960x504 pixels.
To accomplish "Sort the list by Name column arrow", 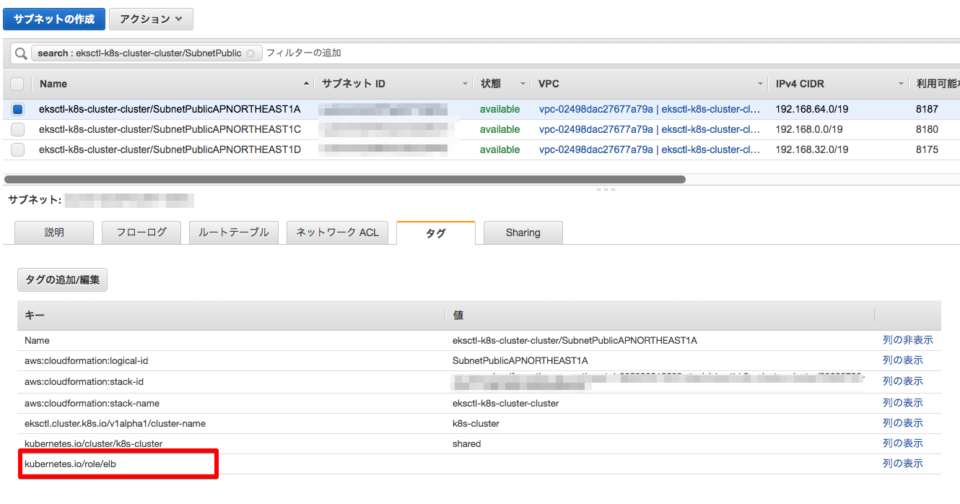I will [306, 83].
